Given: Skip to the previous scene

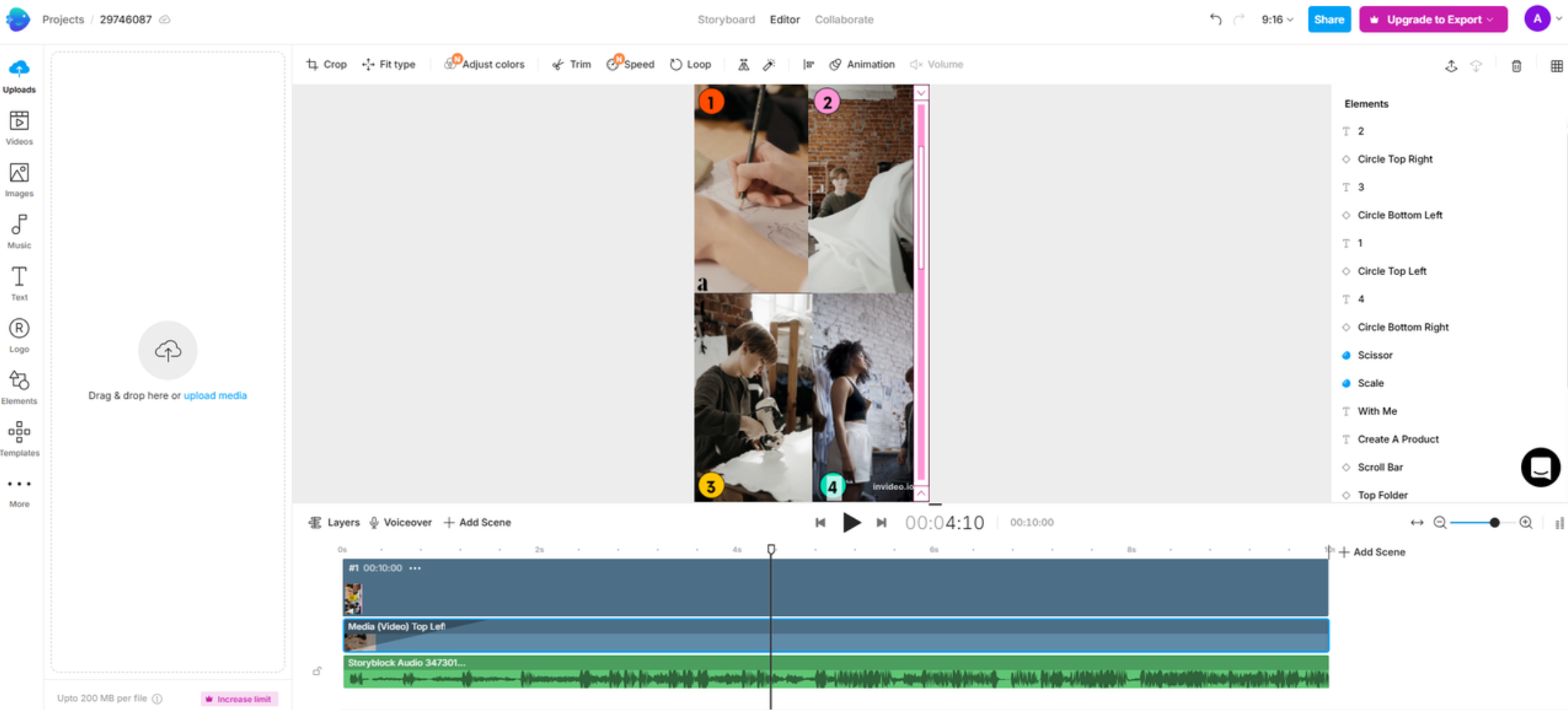Looking at the screenshot, I should (x=820, y=522).
